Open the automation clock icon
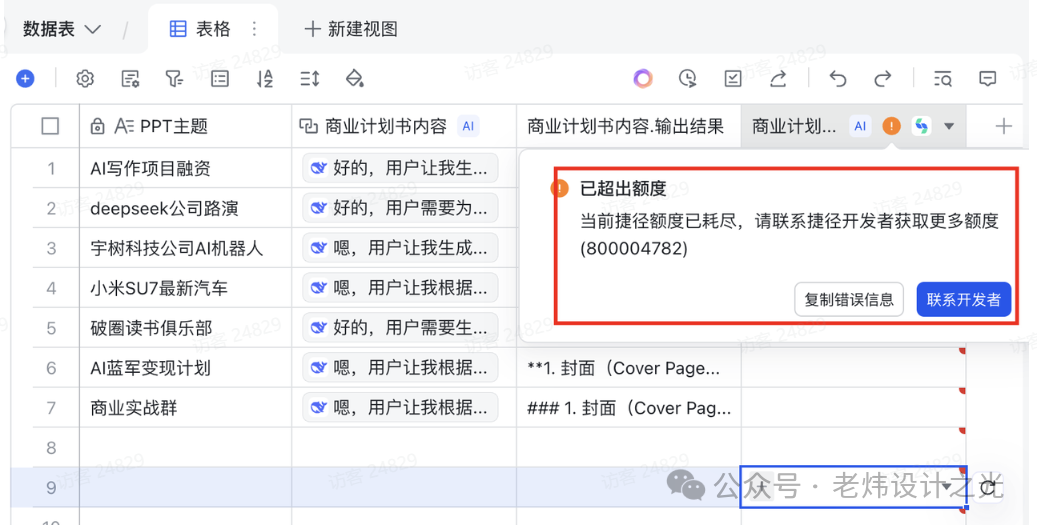1037x527 pixels. (688, 79)
